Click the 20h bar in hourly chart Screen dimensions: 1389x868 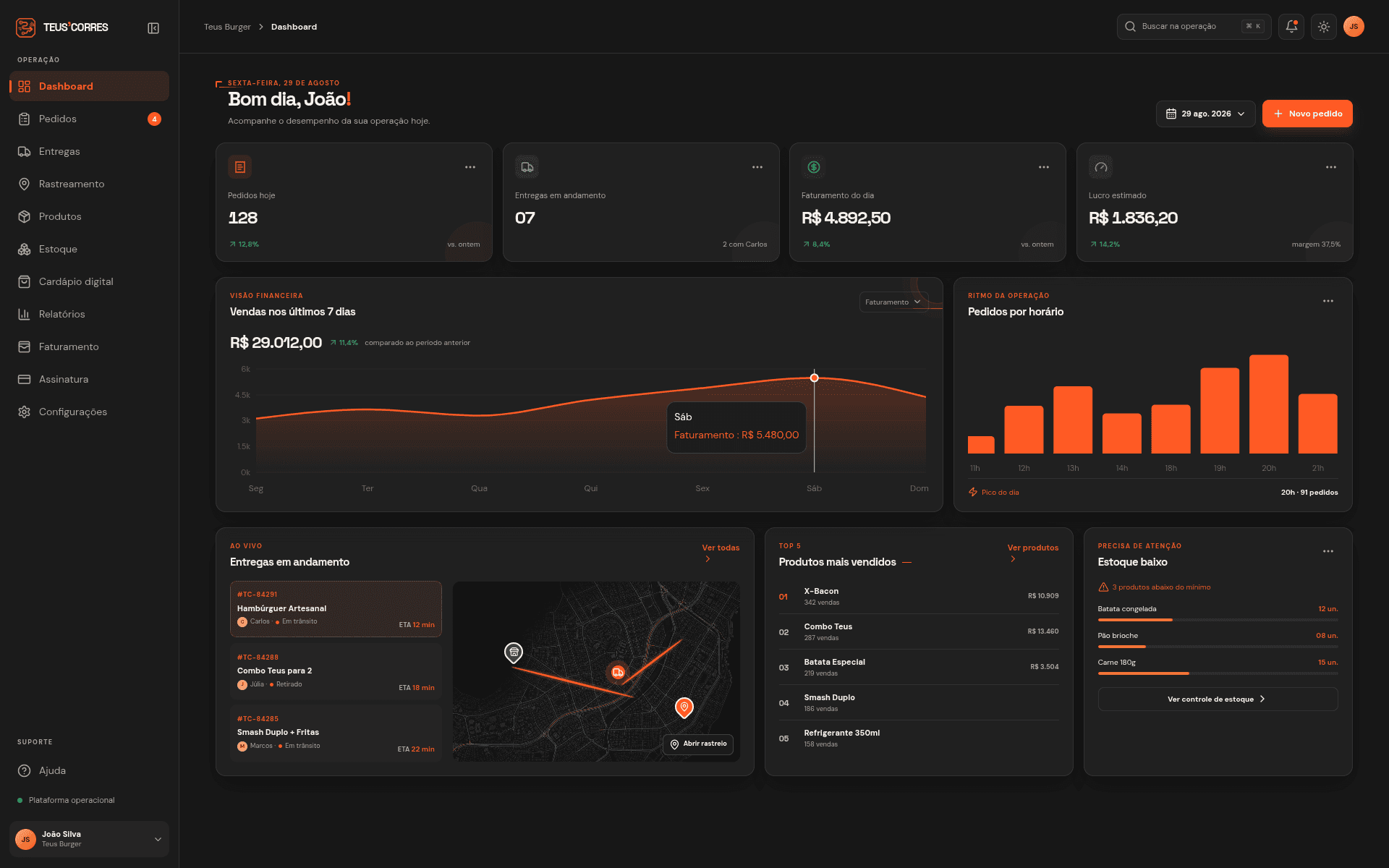click(x=1269, y=404)
